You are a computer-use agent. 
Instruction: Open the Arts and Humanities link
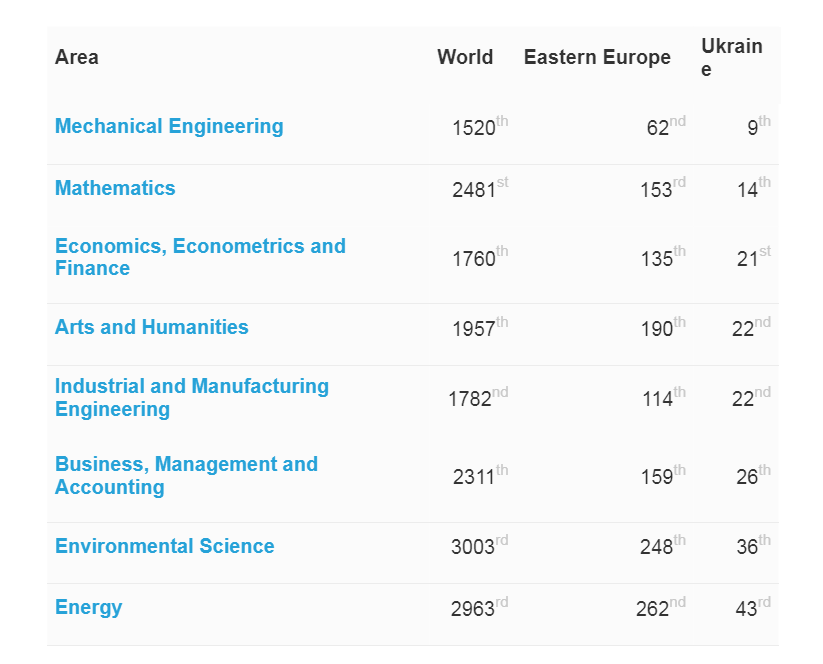tap(152, 328)
